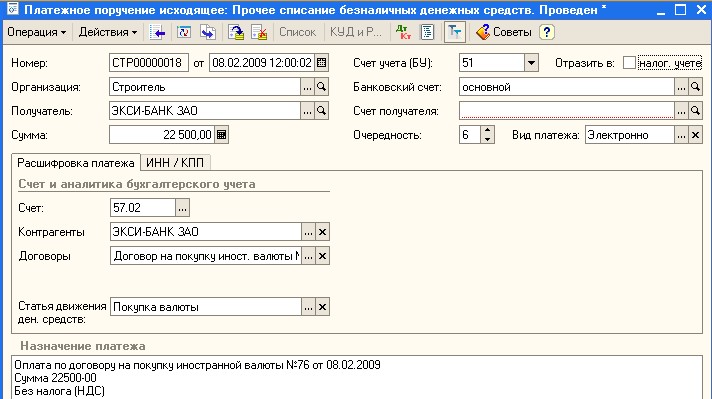Click the blue left-arrow toolbar icon

pos(158,32)
